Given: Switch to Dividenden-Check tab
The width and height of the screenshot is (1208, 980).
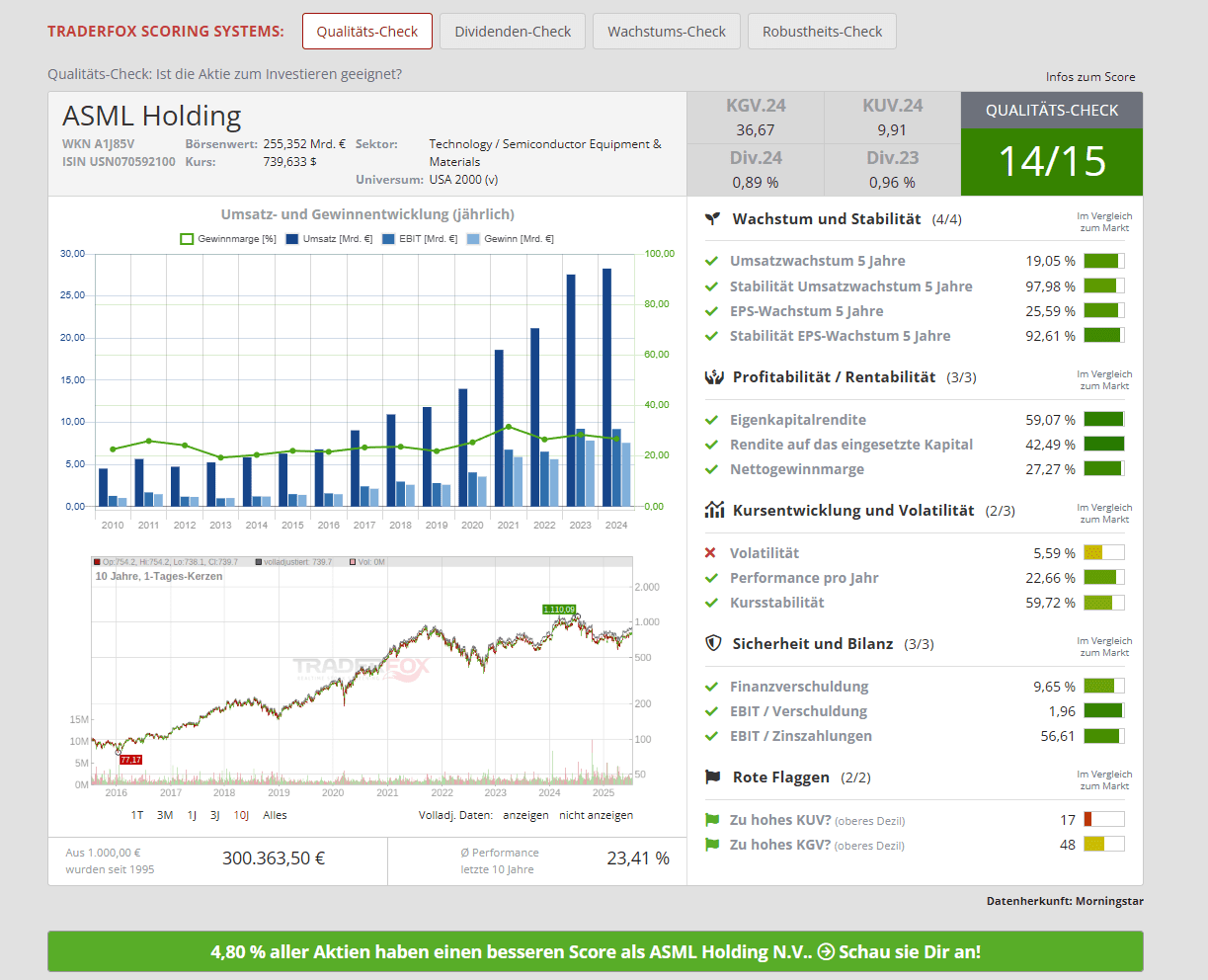Looking at the screenshot, I should (513, 32).
